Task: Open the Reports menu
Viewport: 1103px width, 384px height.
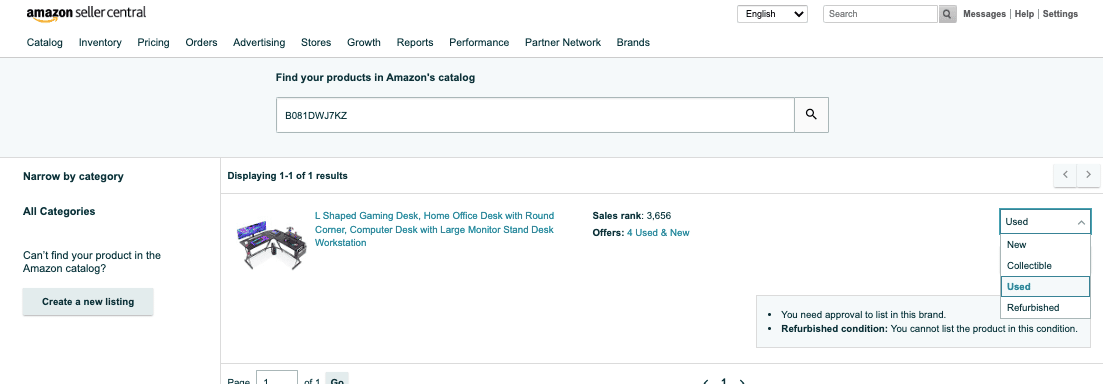Action: pyautogui.click(x=415, y=42)
